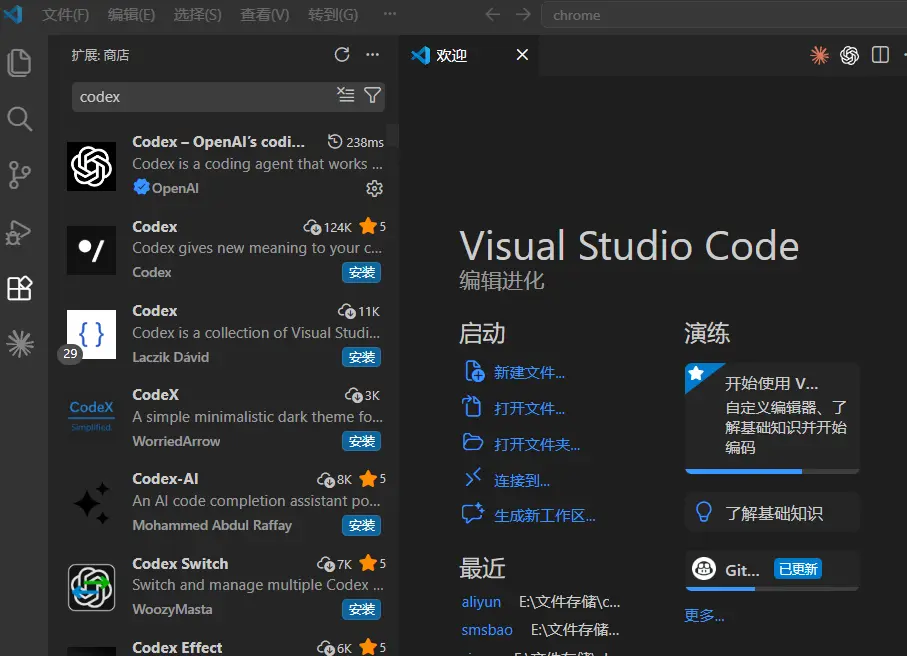The width and height of the screenshot is (907, 656).
Task: Click the remote connect icon next to 连接到
Action: point(473,477)
